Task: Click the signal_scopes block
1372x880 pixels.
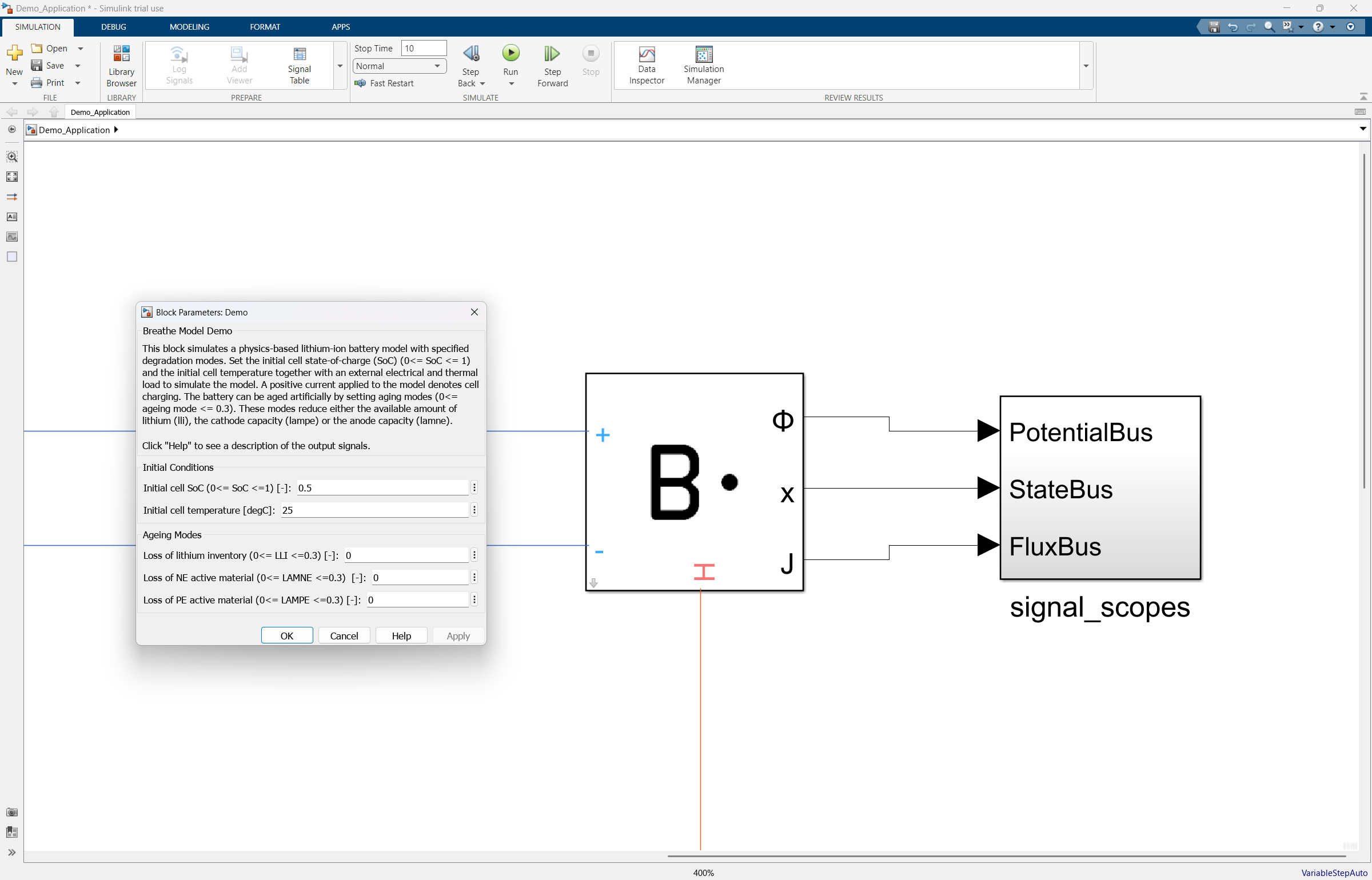Action: (1100, 487)
